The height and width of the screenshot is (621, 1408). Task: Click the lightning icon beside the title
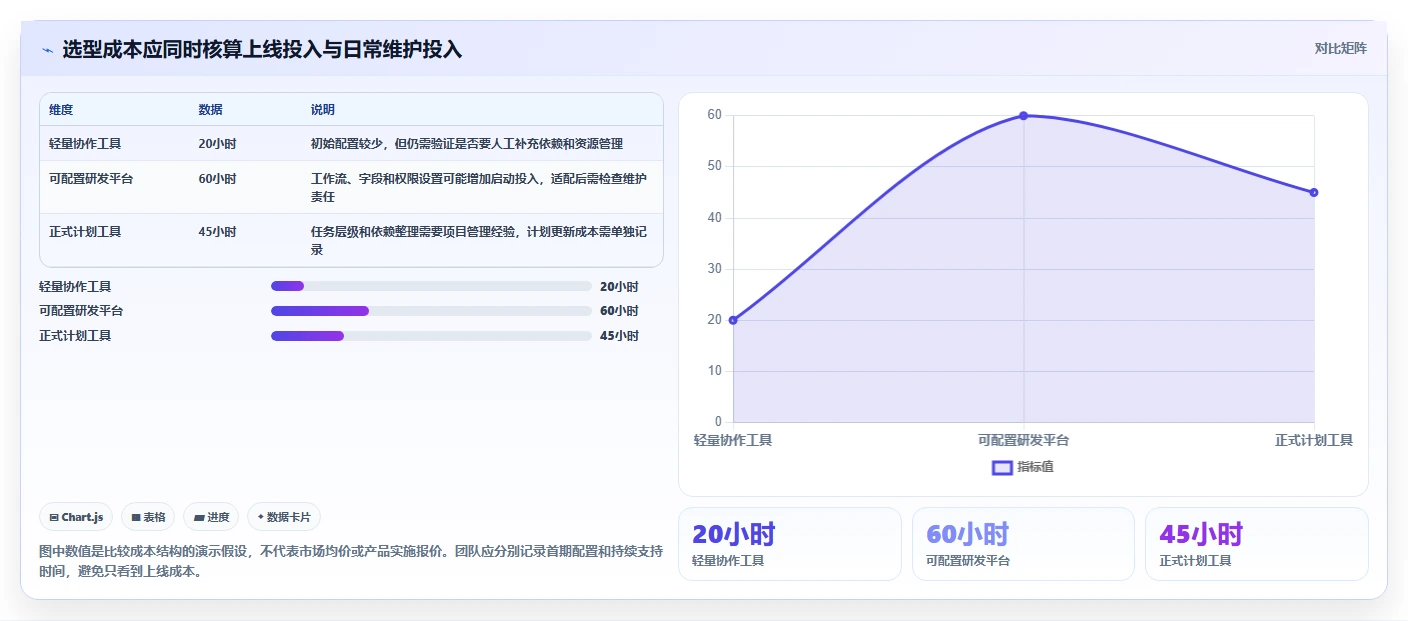coord(47,50)
